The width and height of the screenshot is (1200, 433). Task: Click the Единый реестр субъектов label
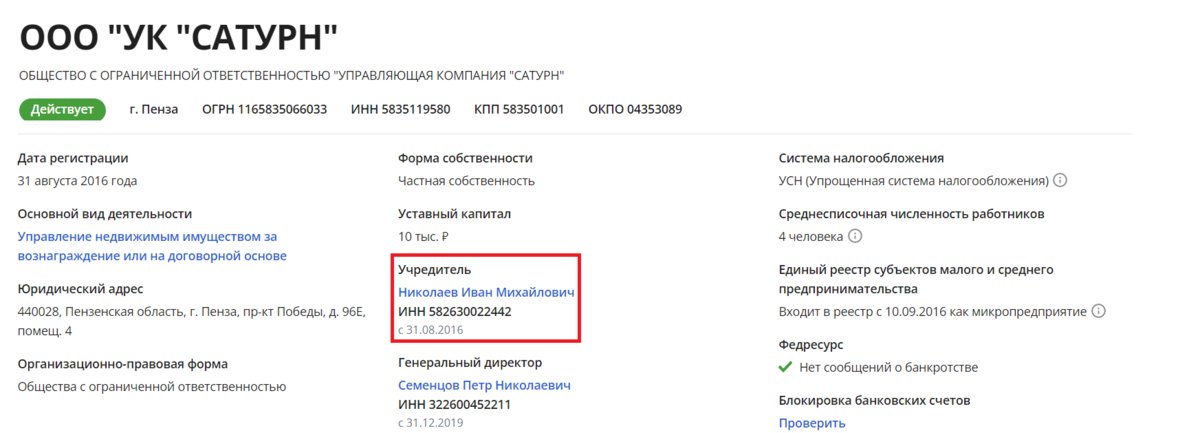coord(916,279)
